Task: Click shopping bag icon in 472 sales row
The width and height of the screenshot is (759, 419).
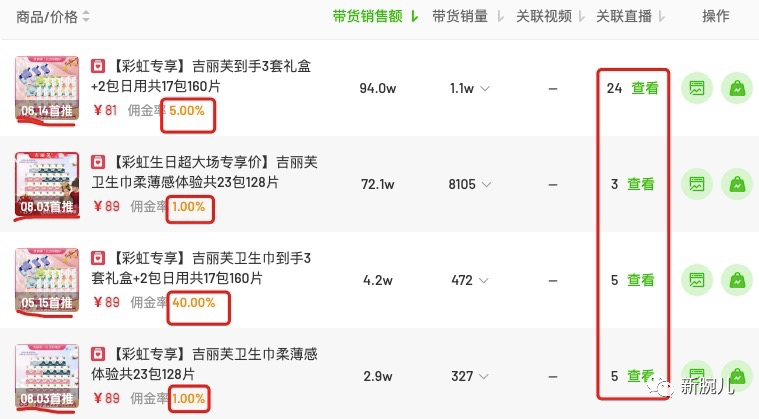Action: 737,280
